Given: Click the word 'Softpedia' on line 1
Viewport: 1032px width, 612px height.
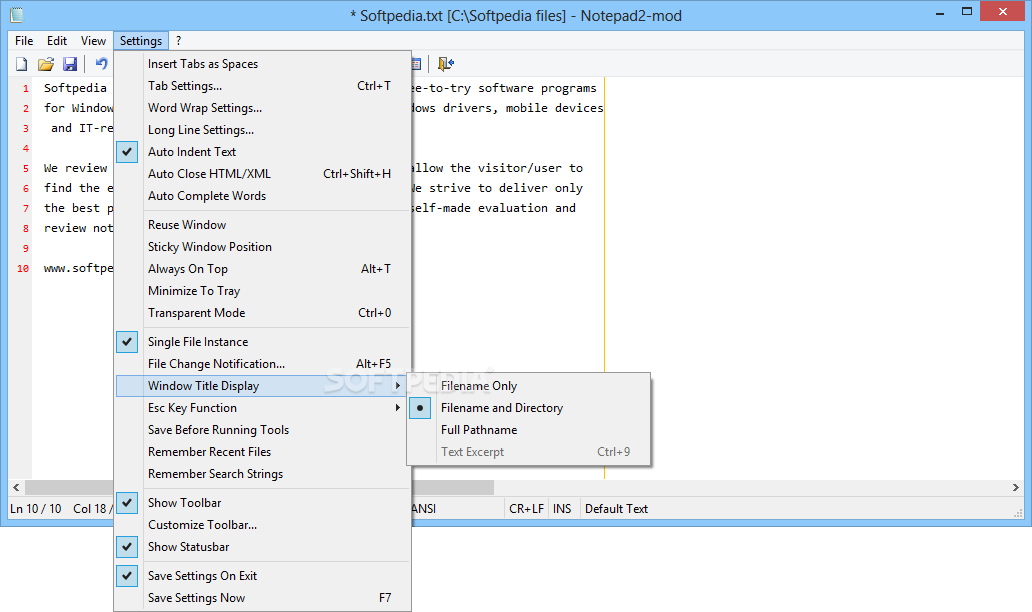Looking at the screenshot, I should tap(75, 88).
